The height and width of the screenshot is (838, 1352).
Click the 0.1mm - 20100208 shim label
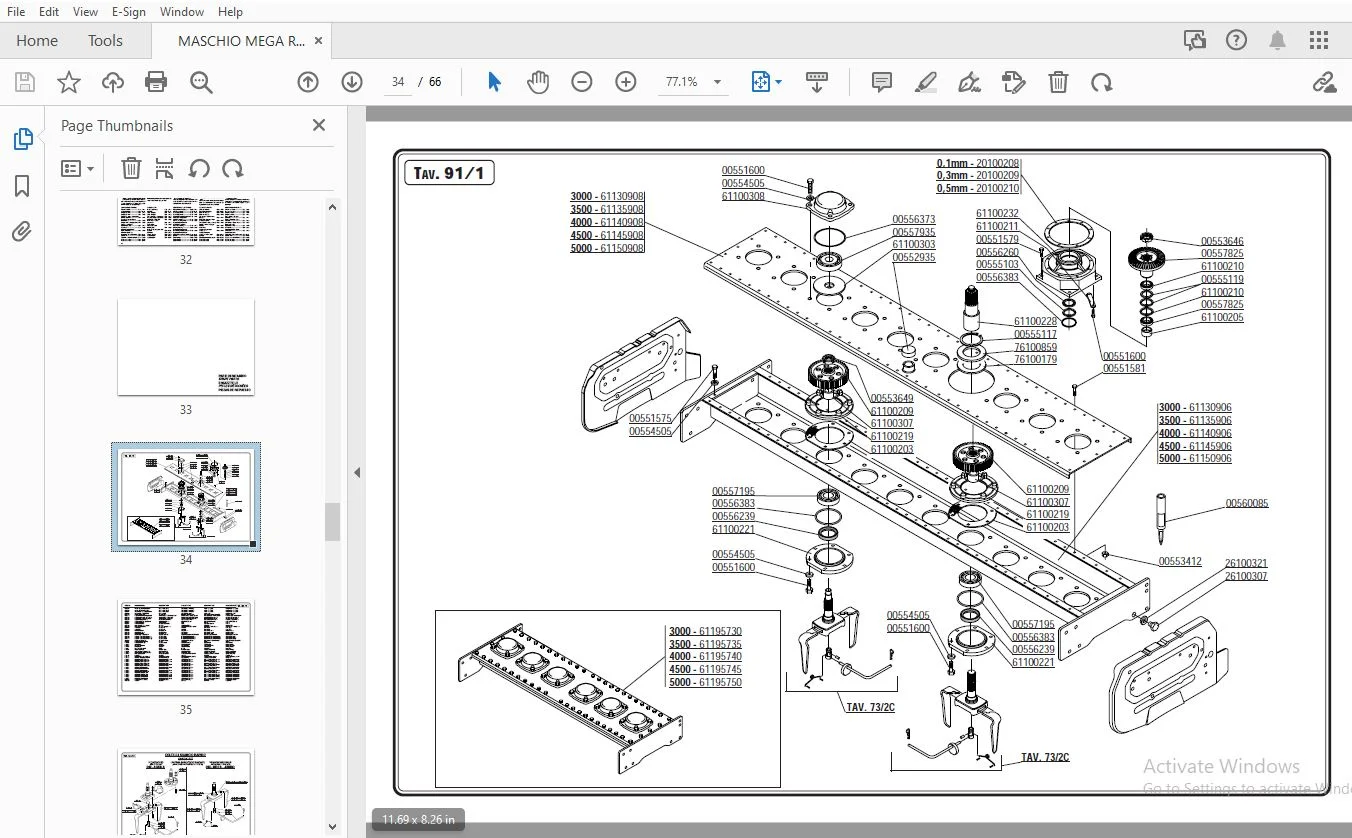point(978,163)
